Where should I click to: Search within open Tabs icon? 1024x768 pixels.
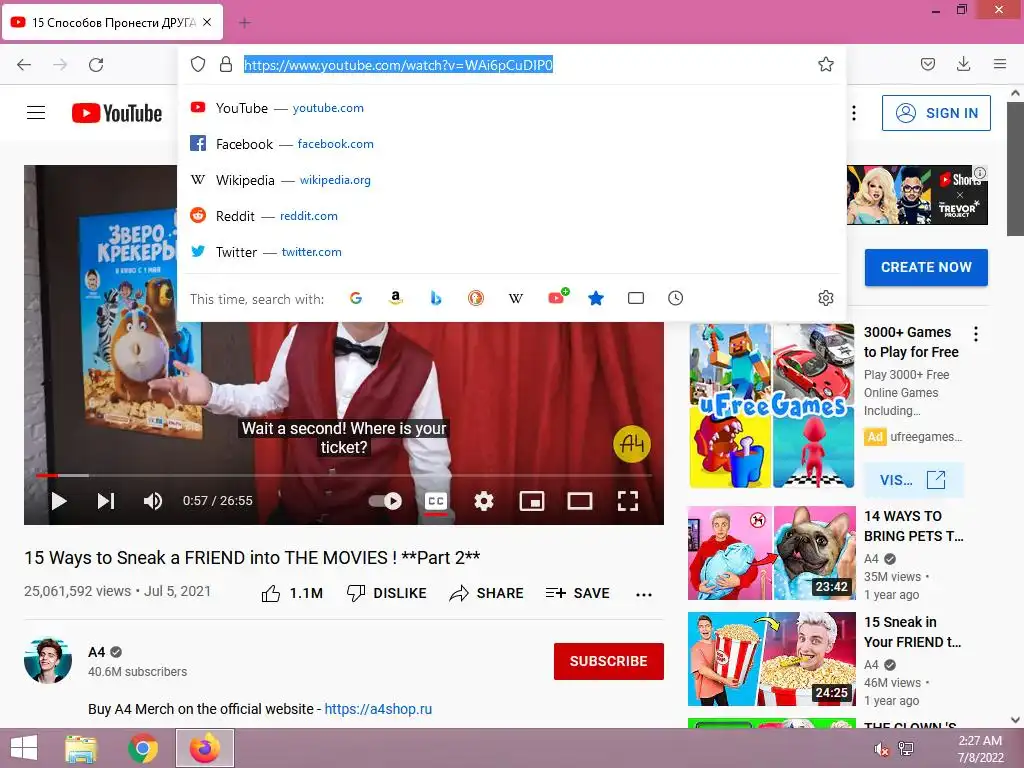635,298
